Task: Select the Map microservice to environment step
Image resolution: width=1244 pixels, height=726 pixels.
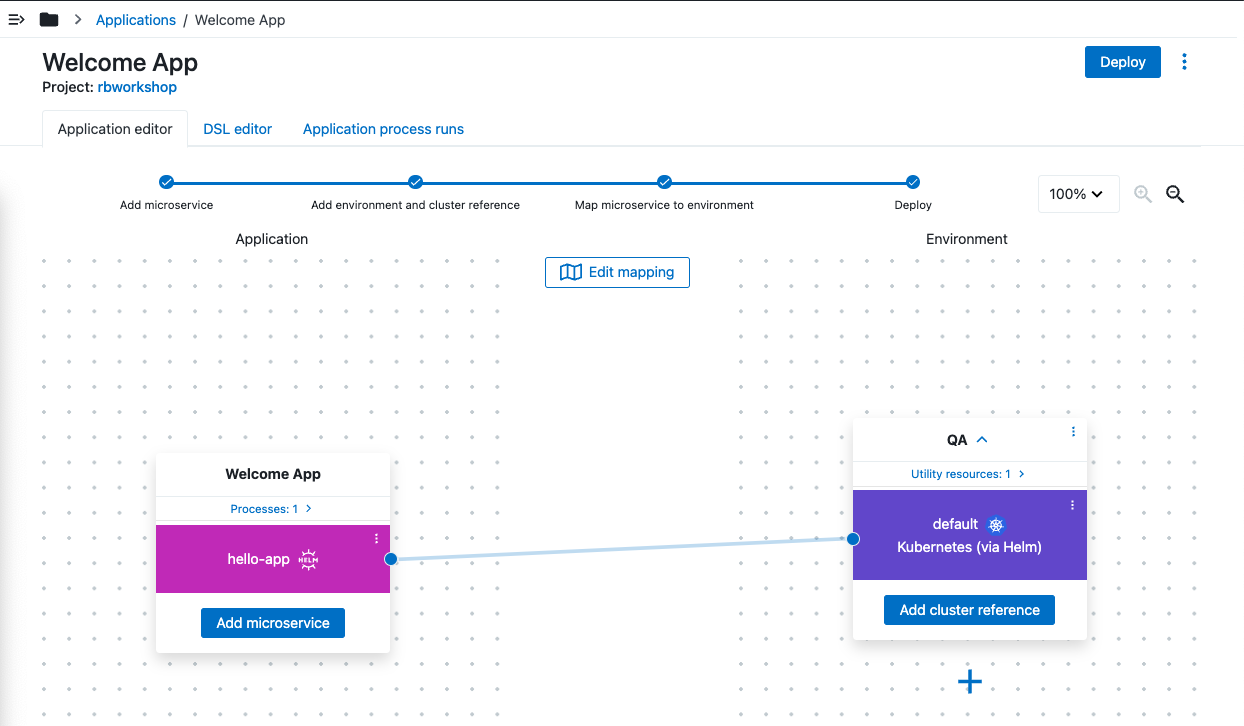Action: click(664, 182)
